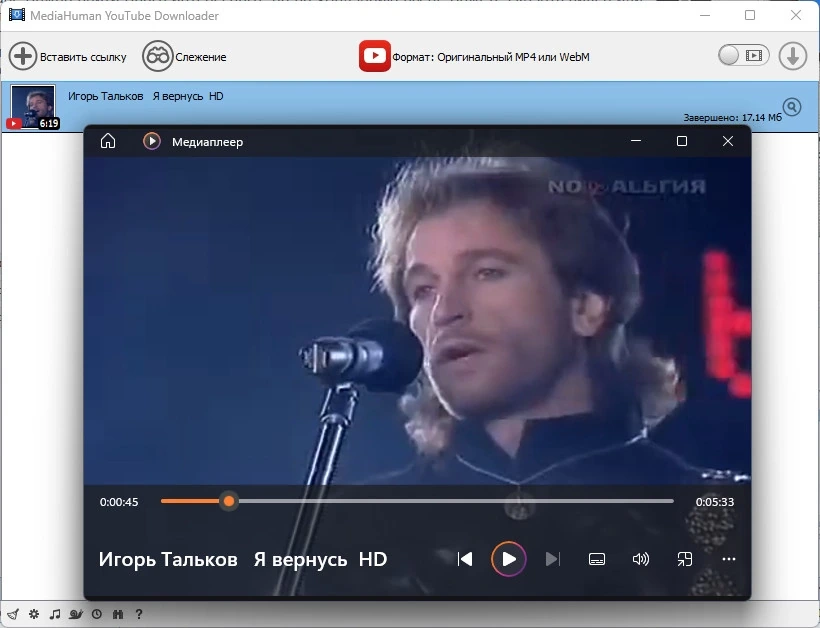The height and width of the screenshot is (628, 820).
Task: Click the start all downloads arrow
Action: tap(793, 56)
